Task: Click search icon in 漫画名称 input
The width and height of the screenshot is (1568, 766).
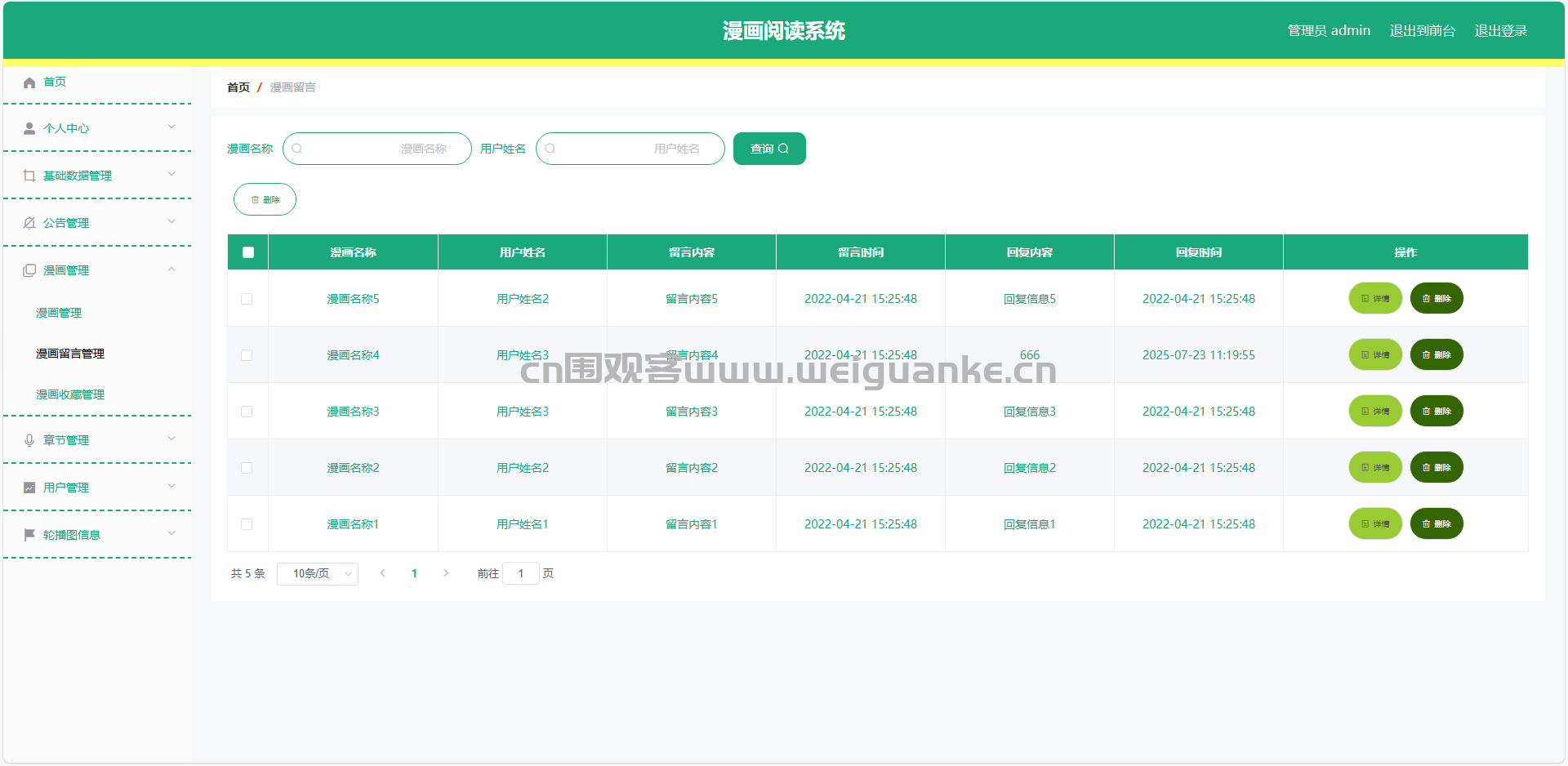Action: pos(297,149)
